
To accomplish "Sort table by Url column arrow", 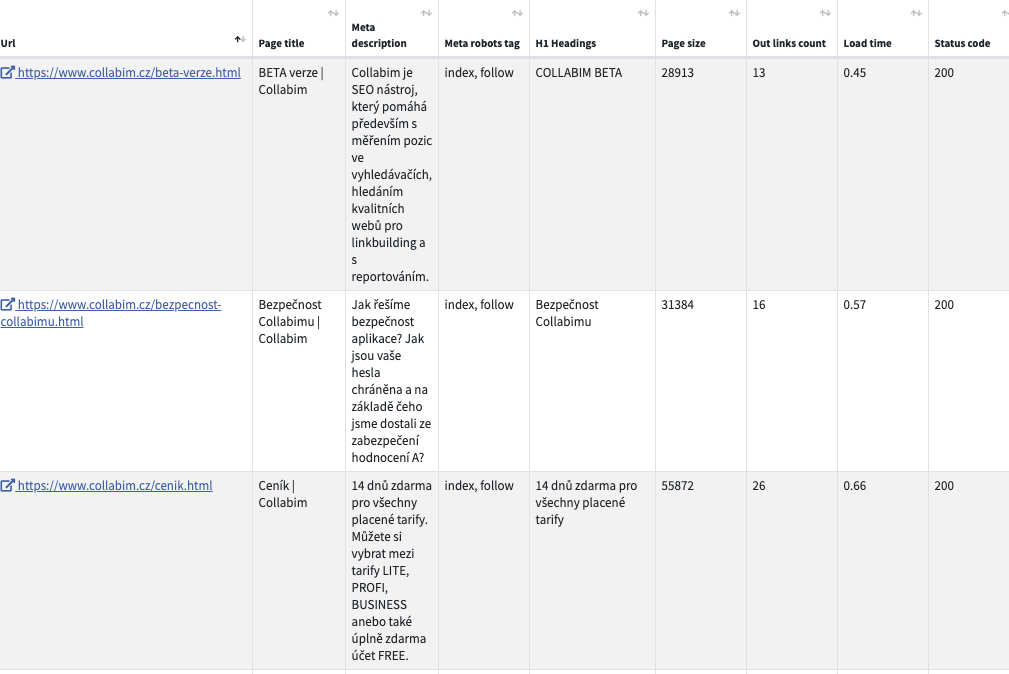I will pyautogui.click(x=240, y=40).
